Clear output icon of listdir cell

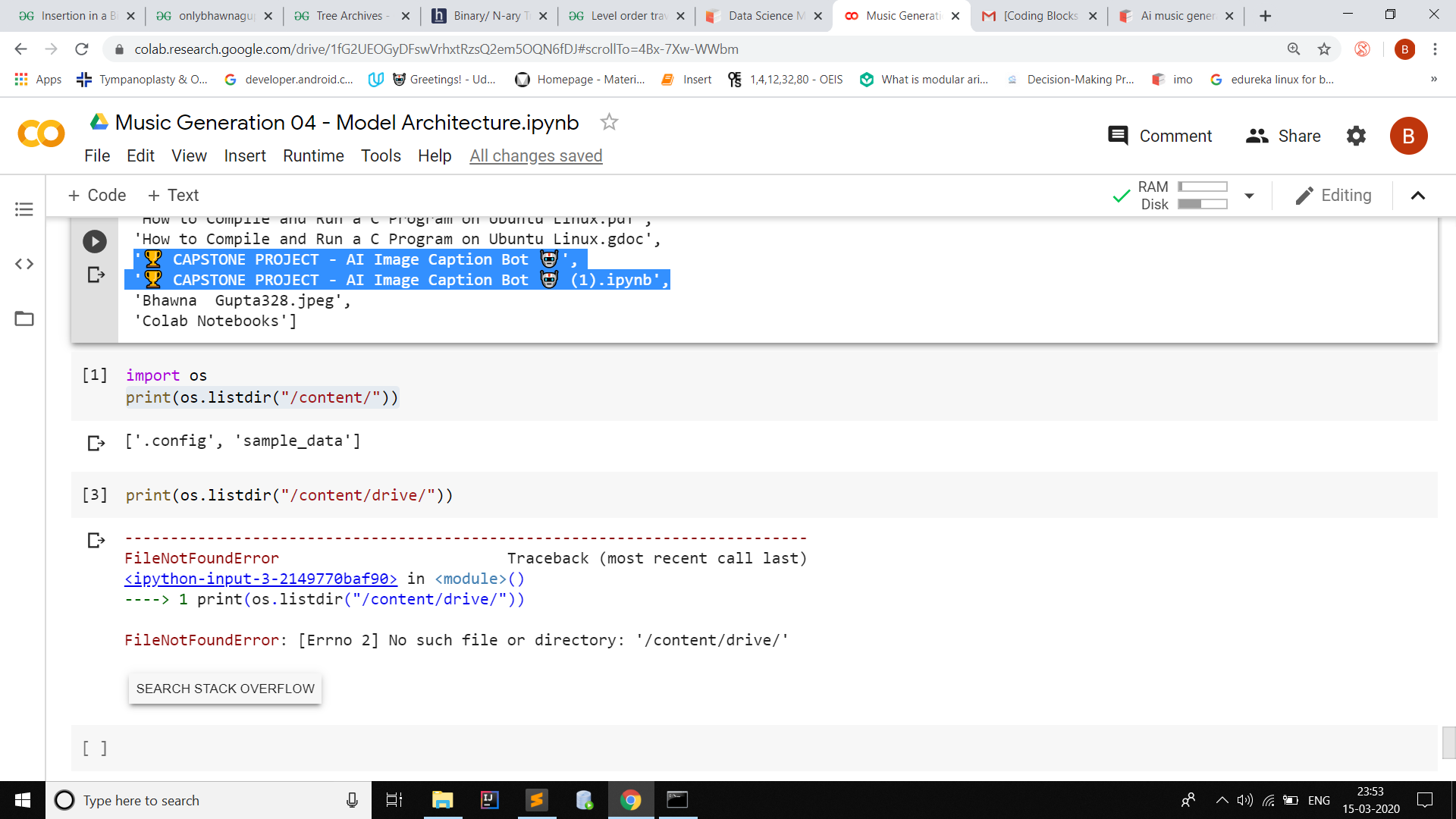coord(96,443)
